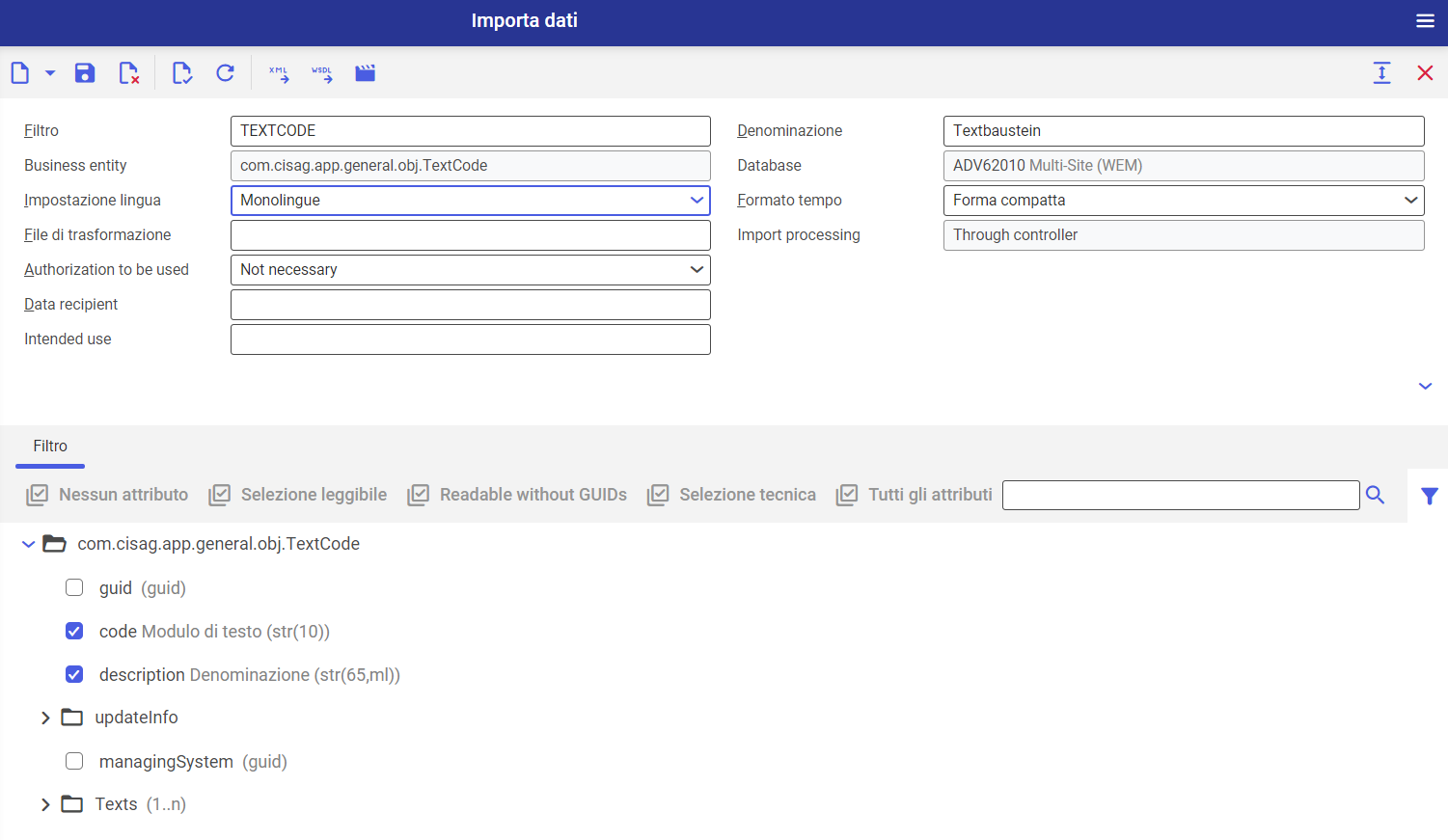1448x840 pixels.
Task: Click the Save icon
Action: [x=85, y=73]
